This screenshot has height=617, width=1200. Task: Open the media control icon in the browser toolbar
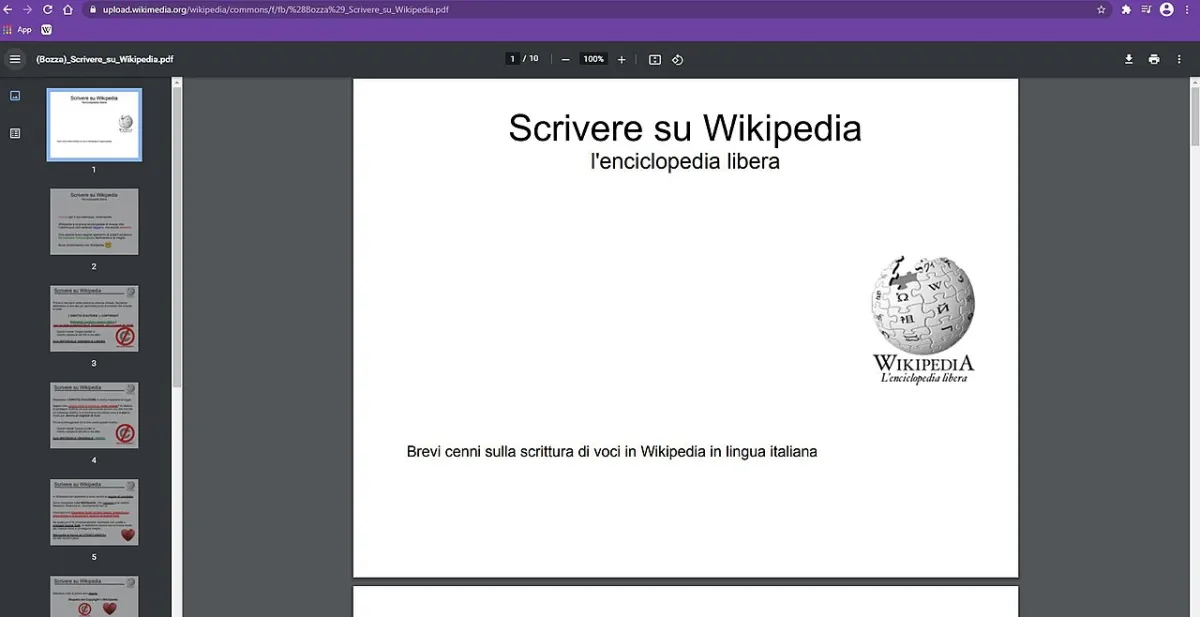1146,9
